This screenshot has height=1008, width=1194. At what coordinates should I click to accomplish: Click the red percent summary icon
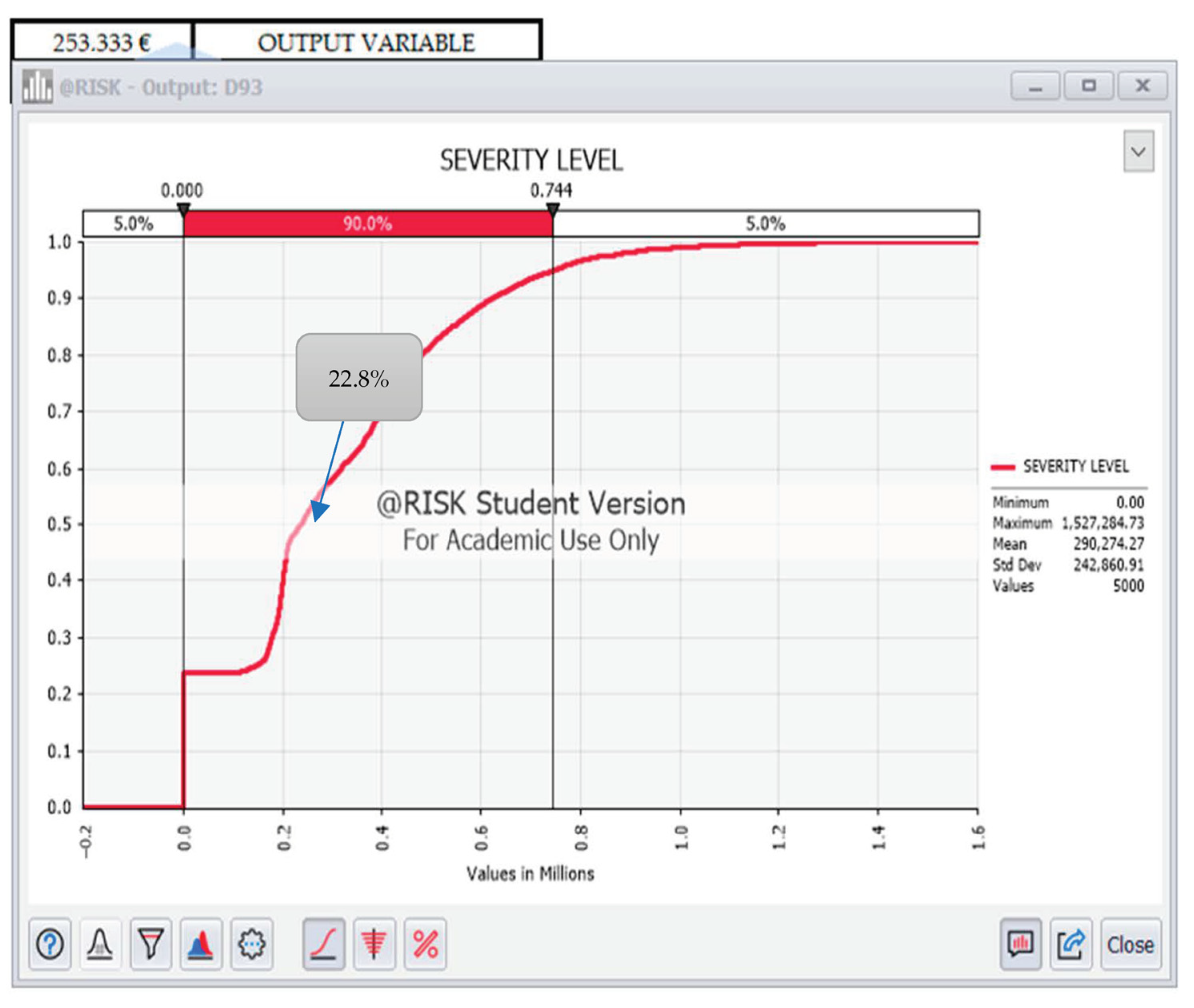tap(425, 944)
